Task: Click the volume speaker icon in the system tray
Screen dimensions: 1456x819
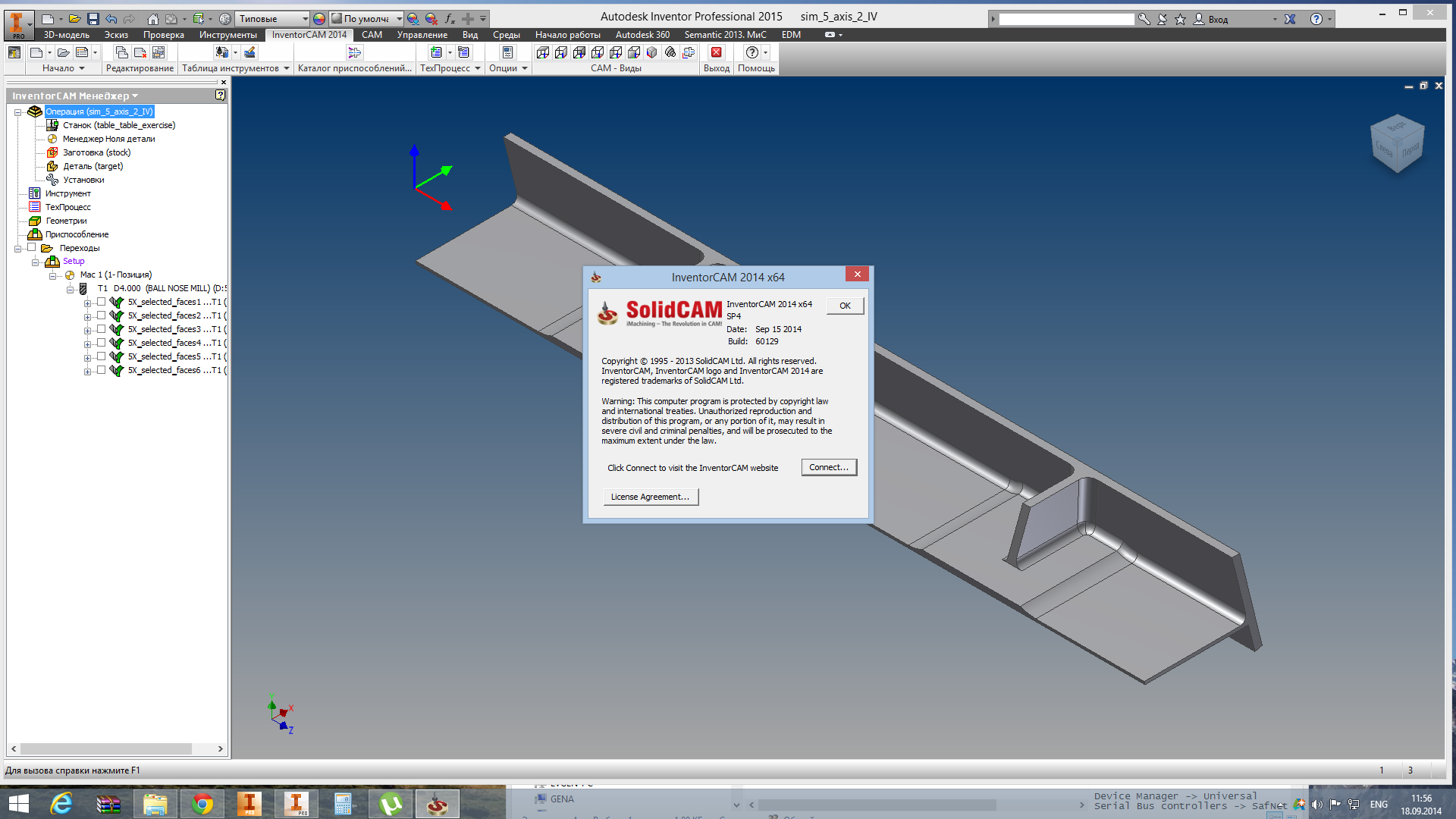Action: tap(1316, 805)
